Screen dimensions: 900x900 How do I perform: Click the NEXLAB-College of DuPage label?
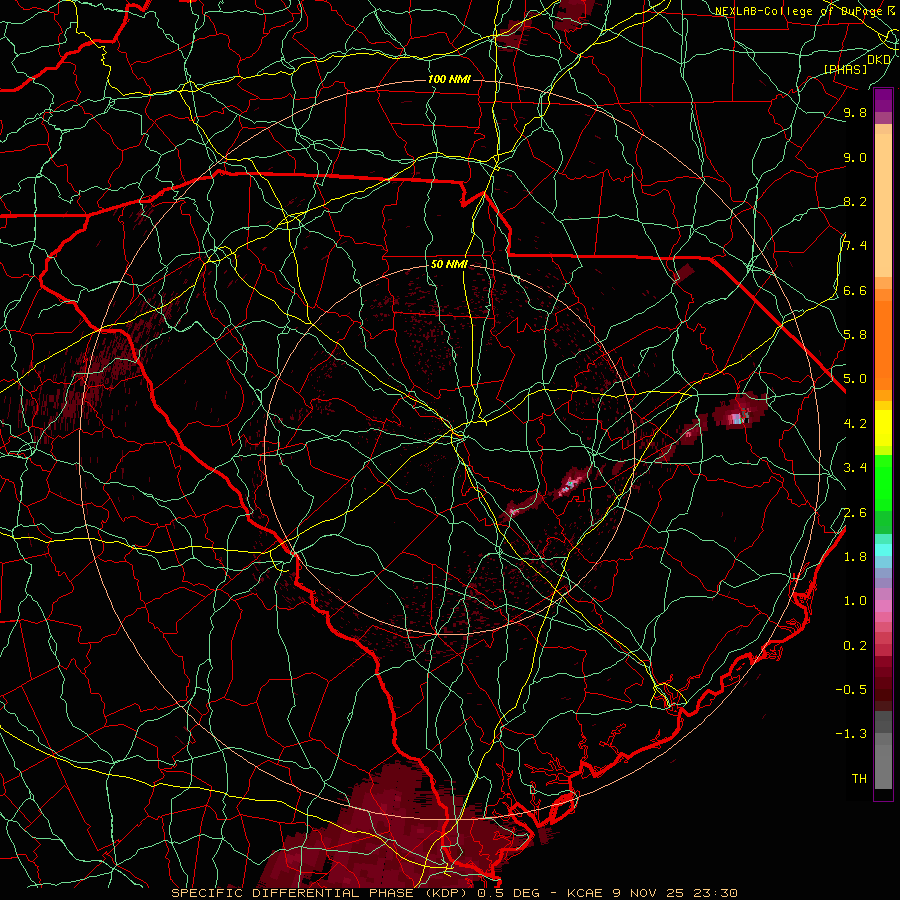point(806,11)
